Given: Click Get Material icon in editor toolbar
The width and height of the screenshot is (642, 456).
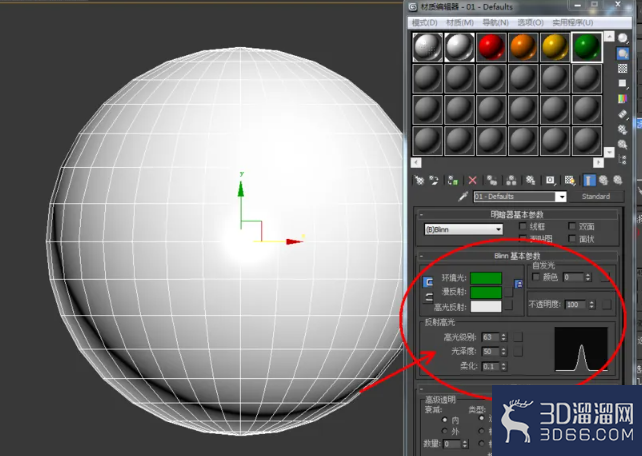Looking at the screenshot, I should pyautogui.click(x=419, y=180).
